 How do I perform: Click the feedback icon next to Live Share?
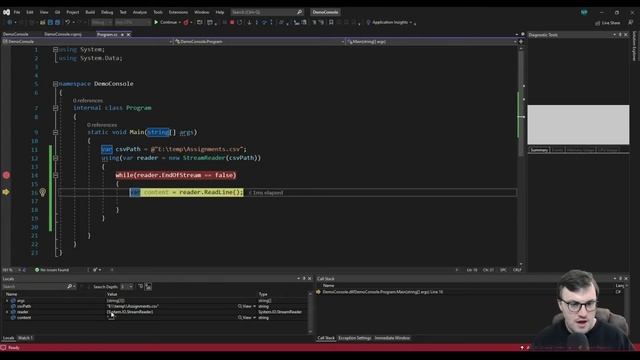click(x=631, y=23)
